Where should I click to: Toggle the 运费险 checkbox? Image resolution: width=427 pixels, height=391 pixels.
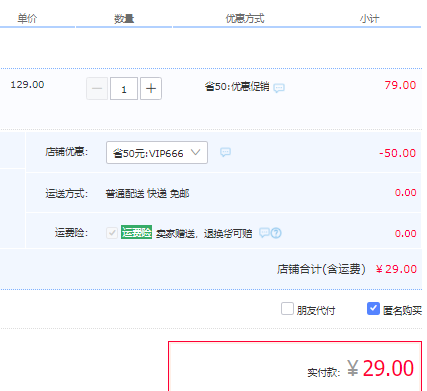point(112,233)
